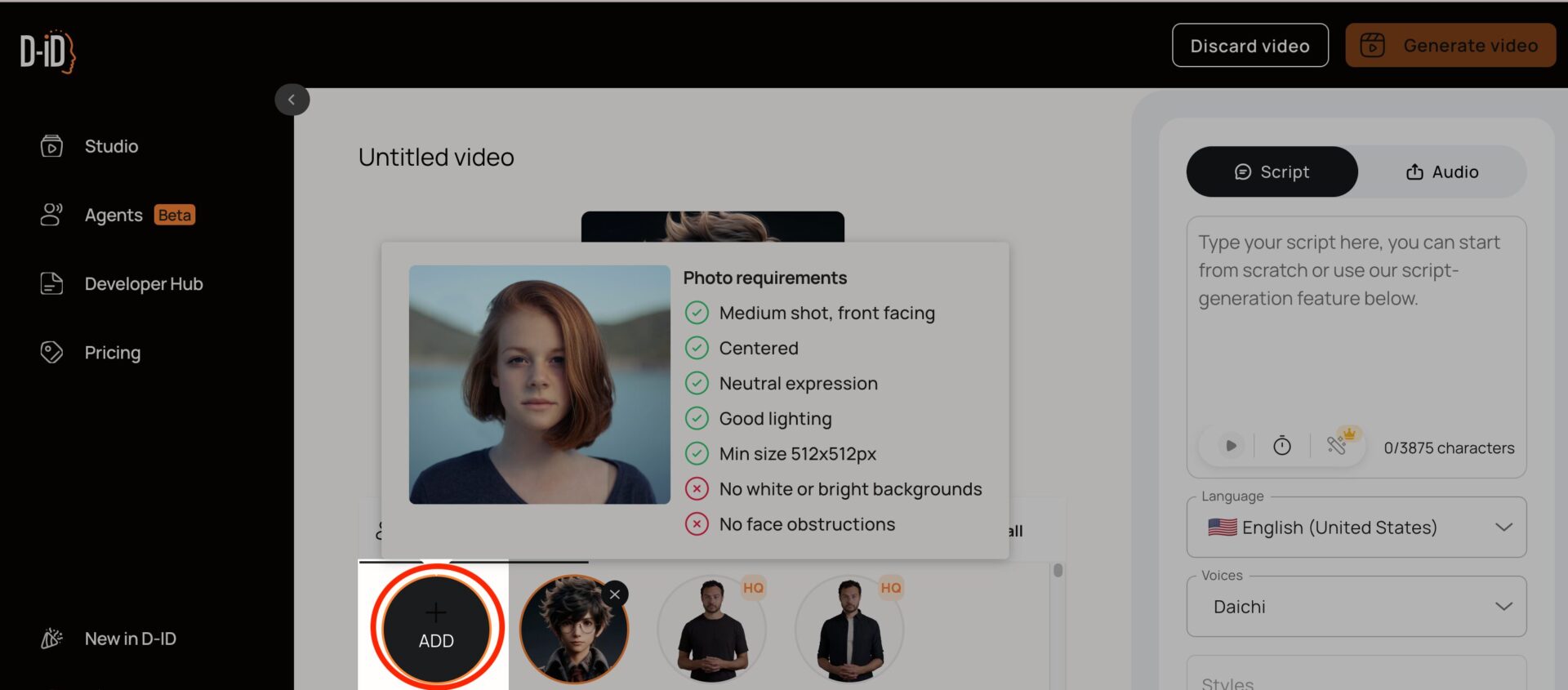Play the script audio preview
Viewport: 1568px width, 690px height.
[x=1231, y=446]
